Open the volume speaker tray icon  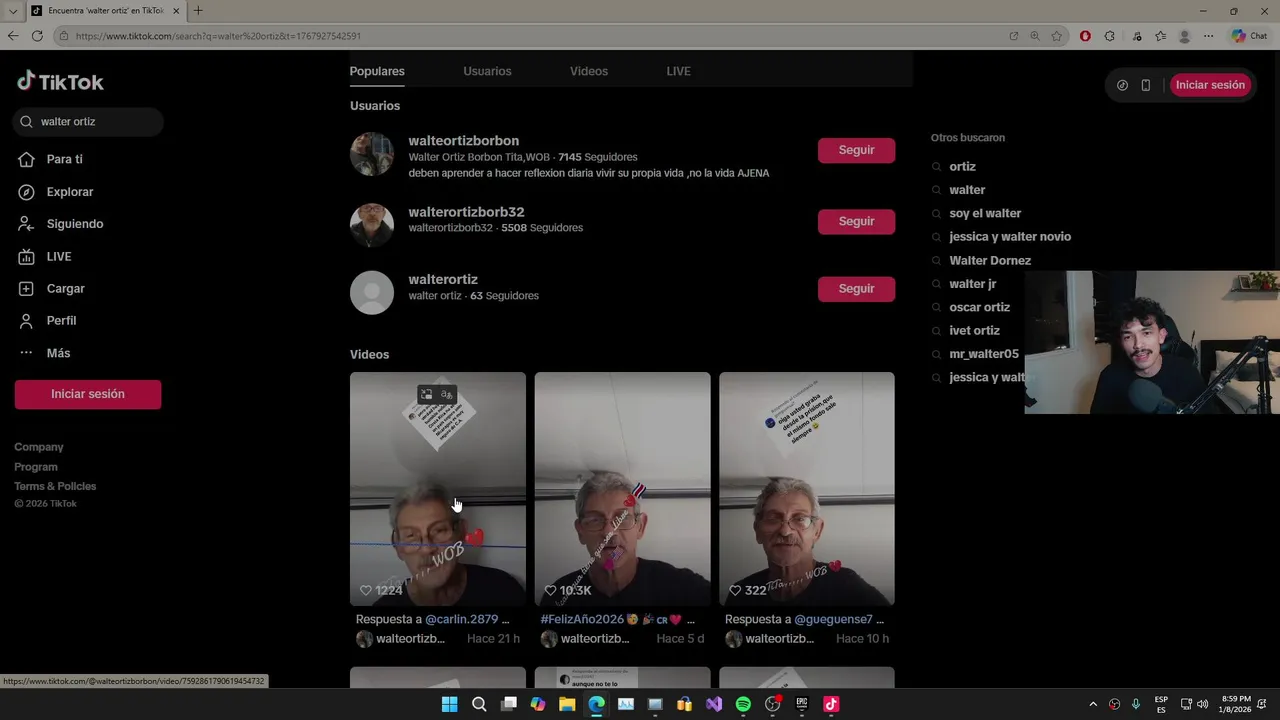point(1202,704)
